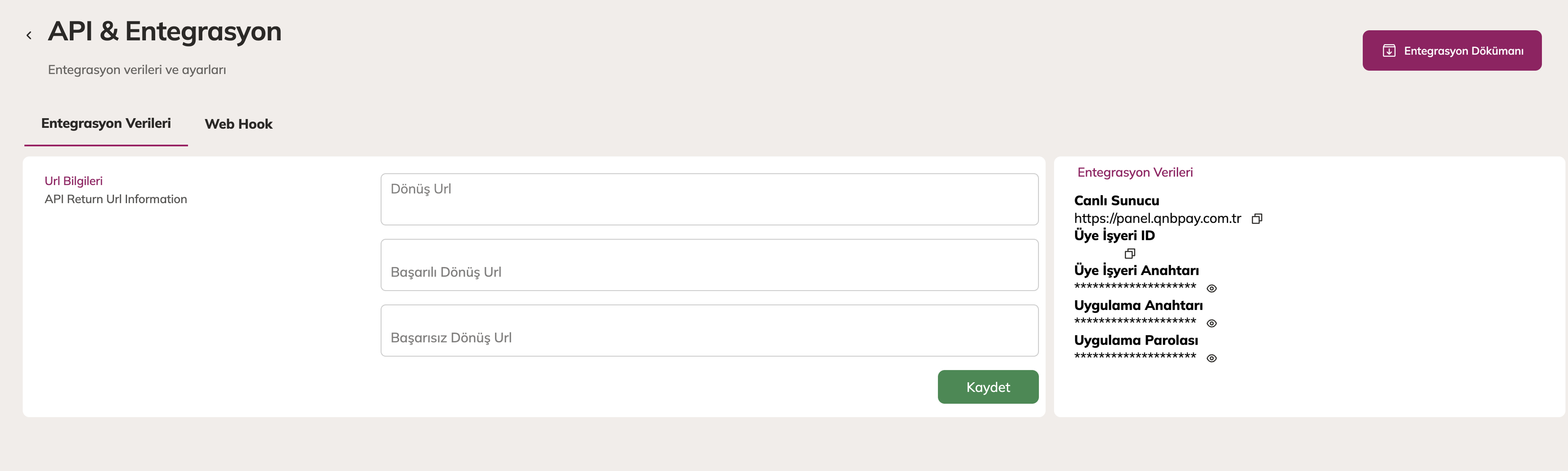Reveal the Üye İşyeri Anahtarı value
1568x471 pixels.
[x=1211, y=288]
